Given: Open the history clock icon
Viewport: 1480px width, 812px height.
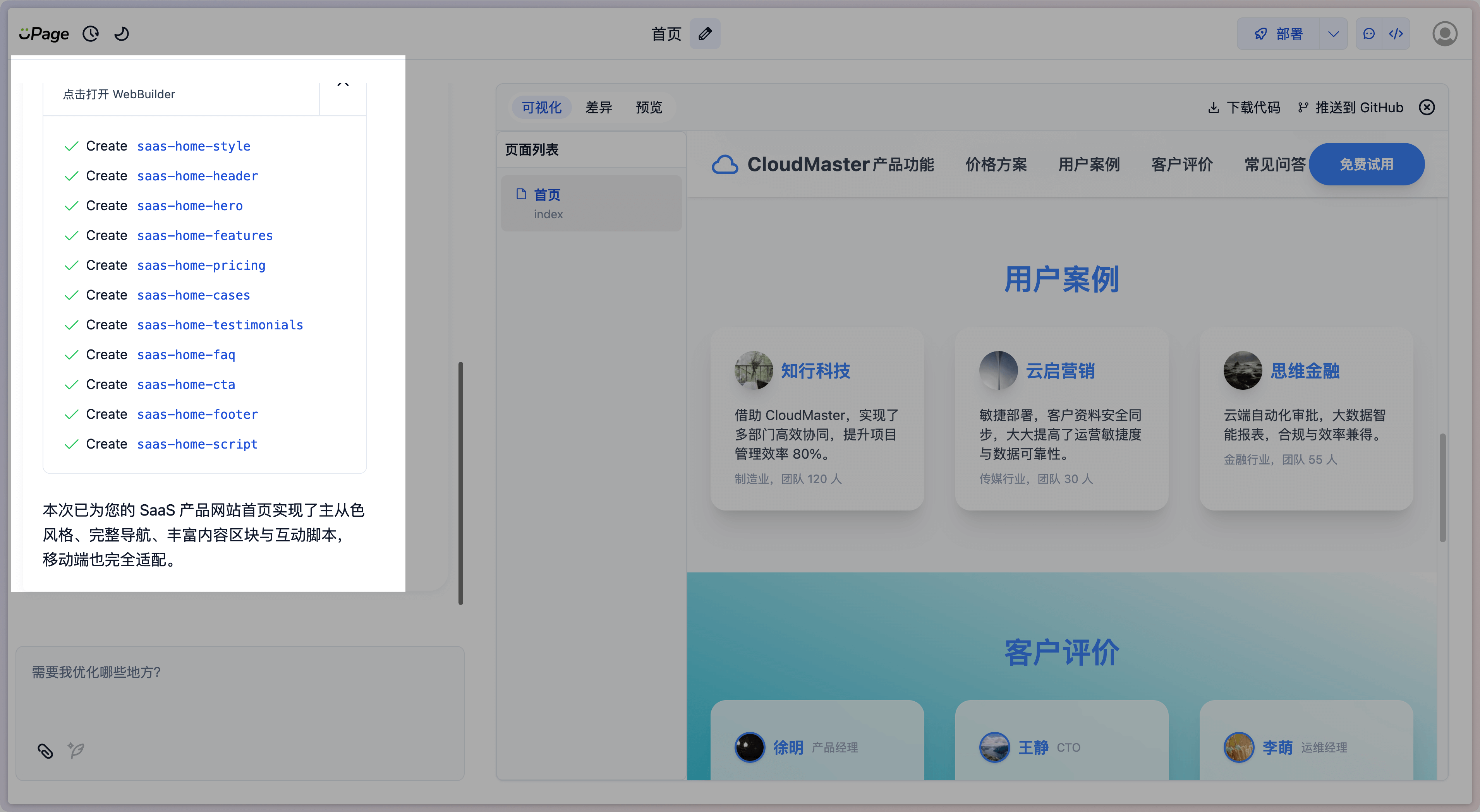Looking at the screenshot, I should 91,34.
